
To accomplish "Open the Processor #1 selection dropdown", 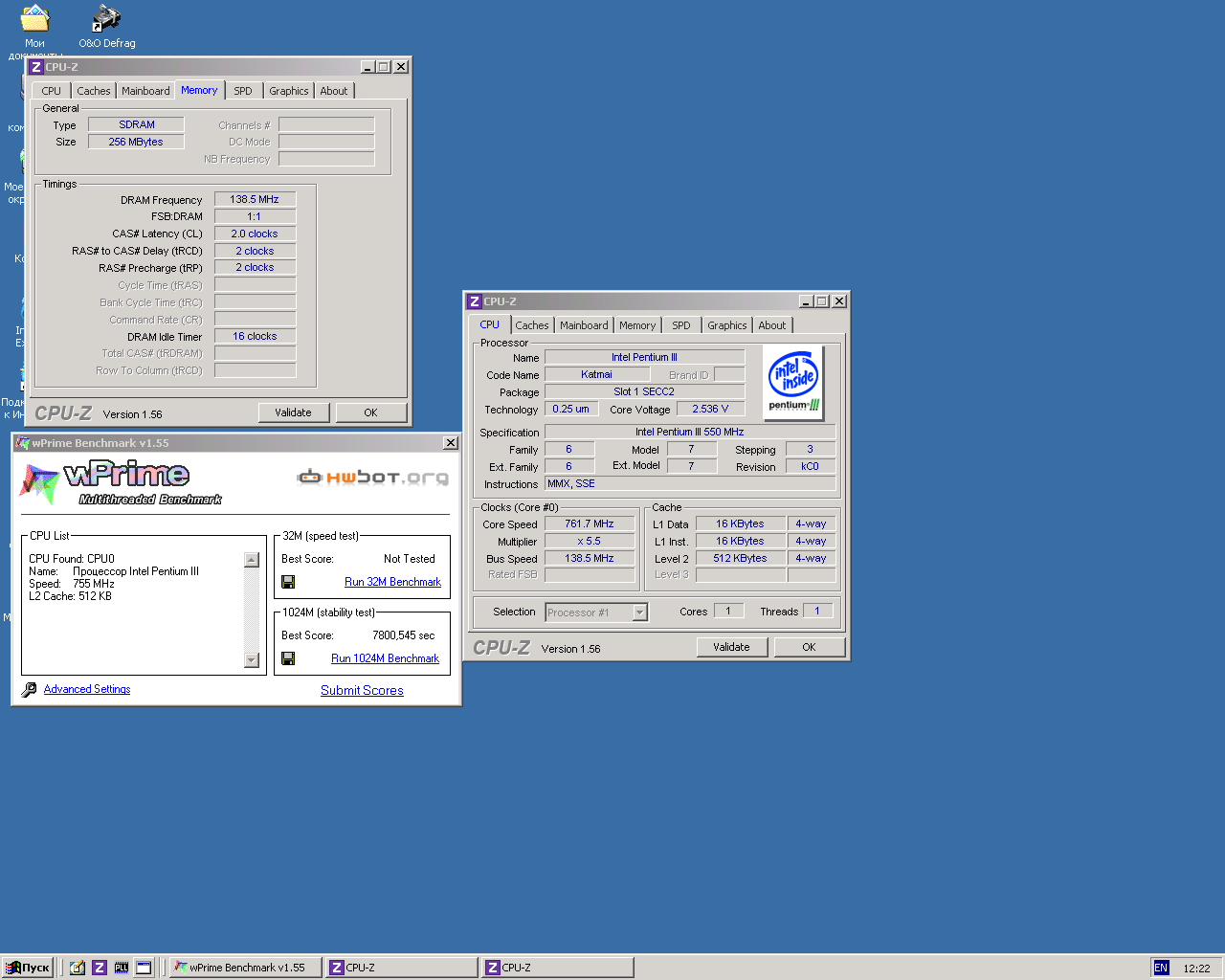I will click(x=640, y=612).
